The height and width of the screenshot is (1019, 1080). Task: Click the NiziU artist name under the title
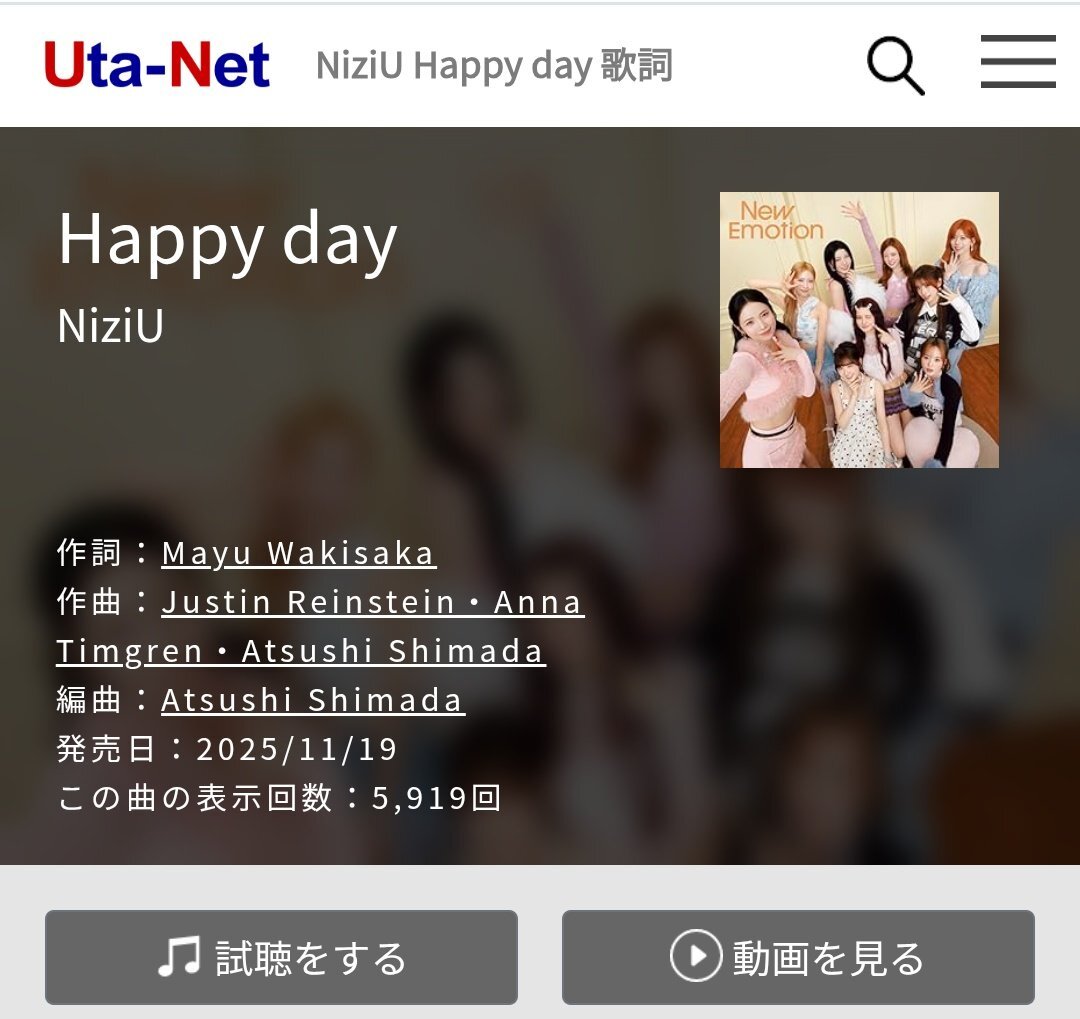click(111, 325)
